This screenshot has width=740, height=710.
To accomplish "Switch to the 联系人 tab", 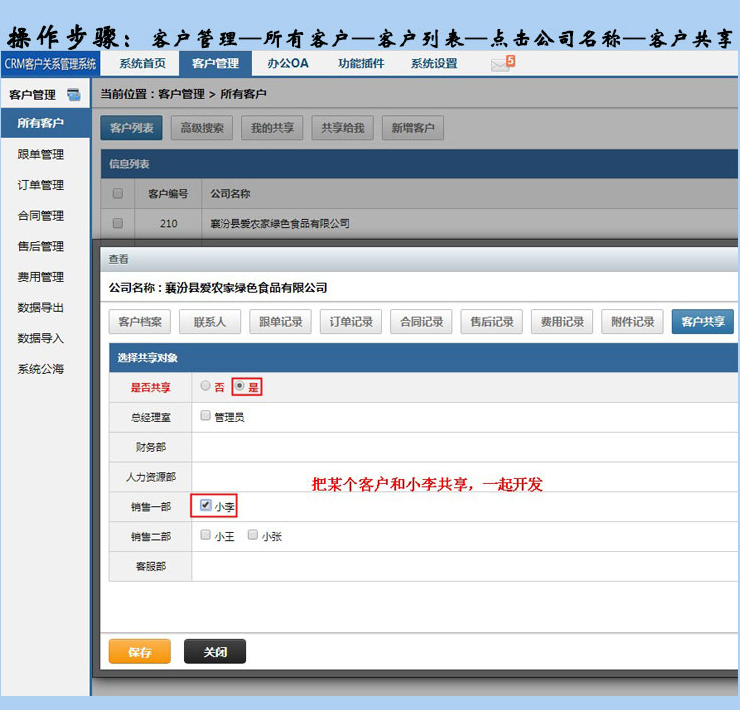I will tap(210, 322).
